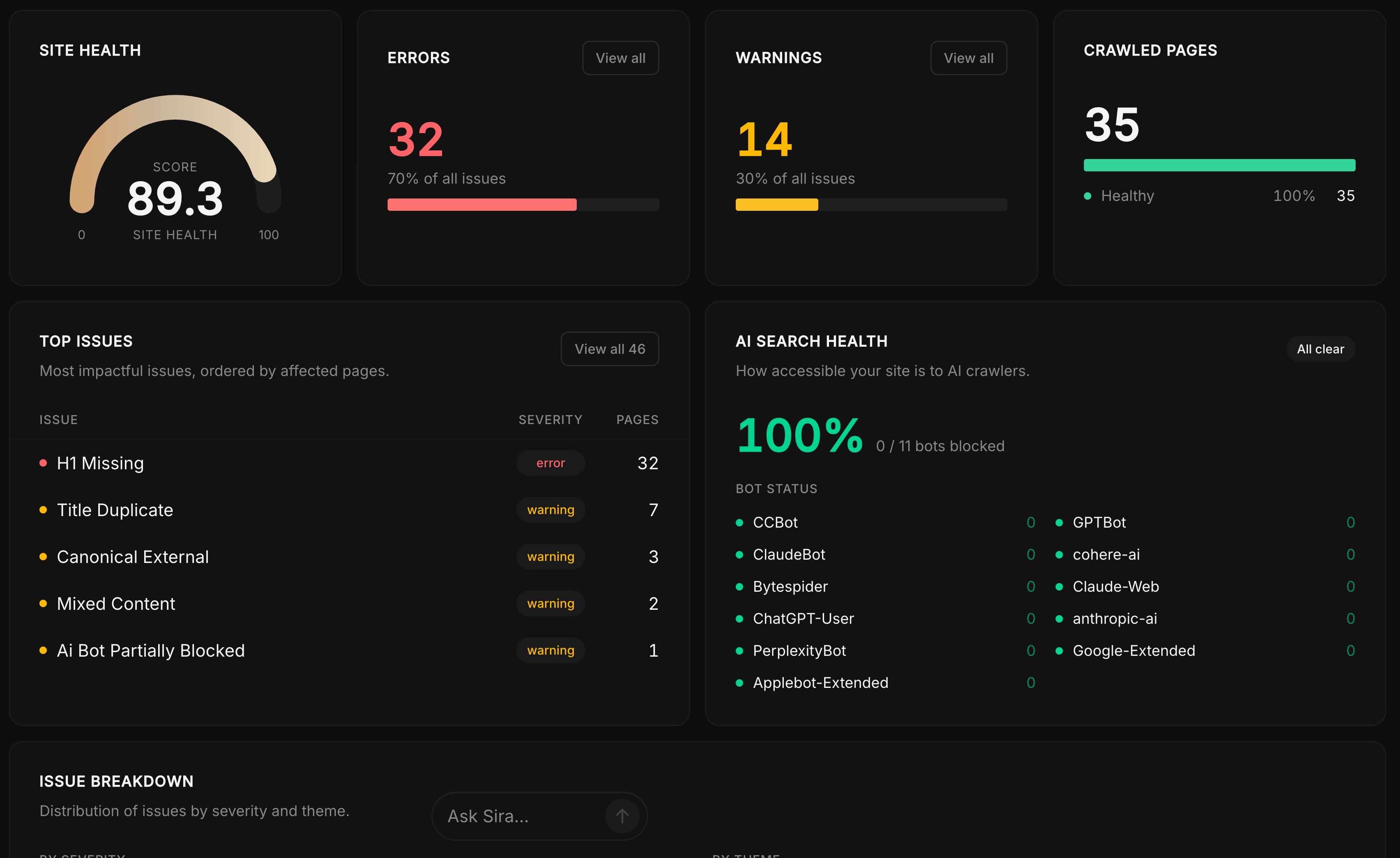Select the Mixed Content issue row
This screenshot has height=858, width=1400.
[x=116, y=604]
